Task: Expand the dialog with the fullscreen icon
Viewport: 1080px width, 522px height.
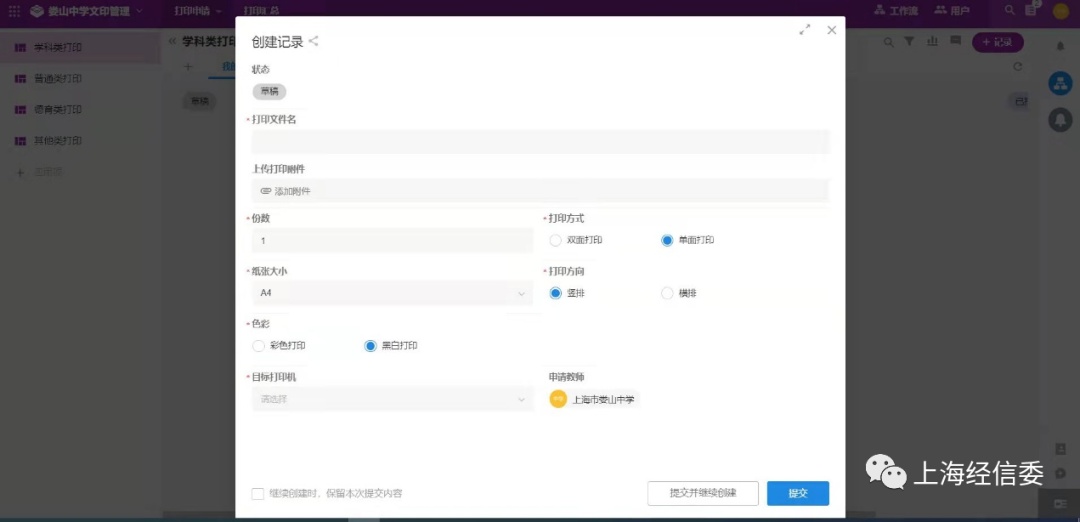Action: click(x=804, y=30)
